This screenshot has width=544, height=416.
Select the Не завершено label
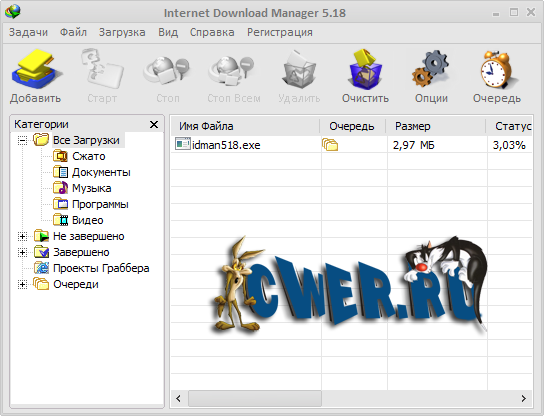(88, 236)
